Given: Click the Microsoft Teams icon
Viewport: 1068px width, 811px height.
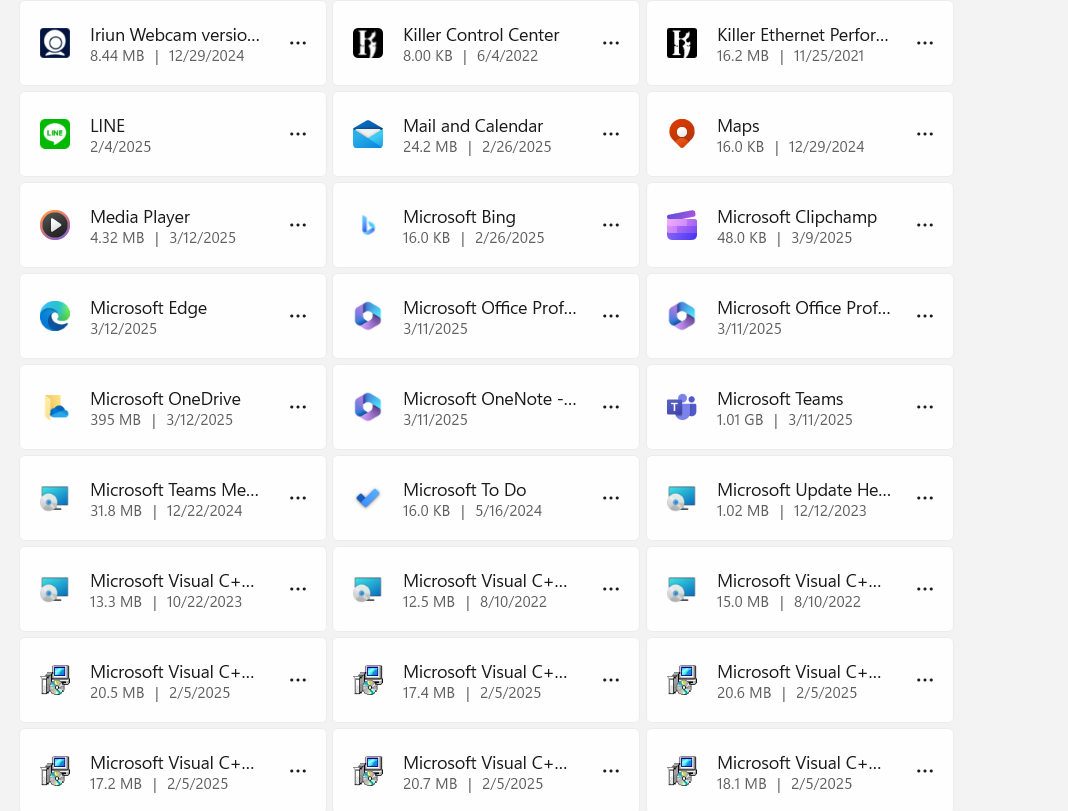Looking at the screenshot, I should click(682, 407).
